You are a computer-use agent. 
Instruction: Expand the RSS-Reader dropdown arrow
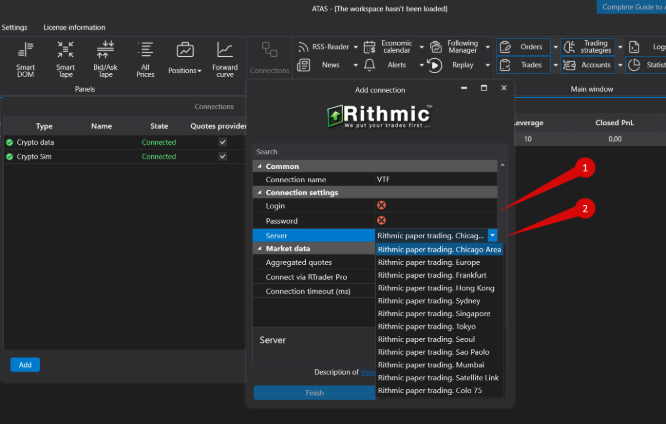pos(356,47)
